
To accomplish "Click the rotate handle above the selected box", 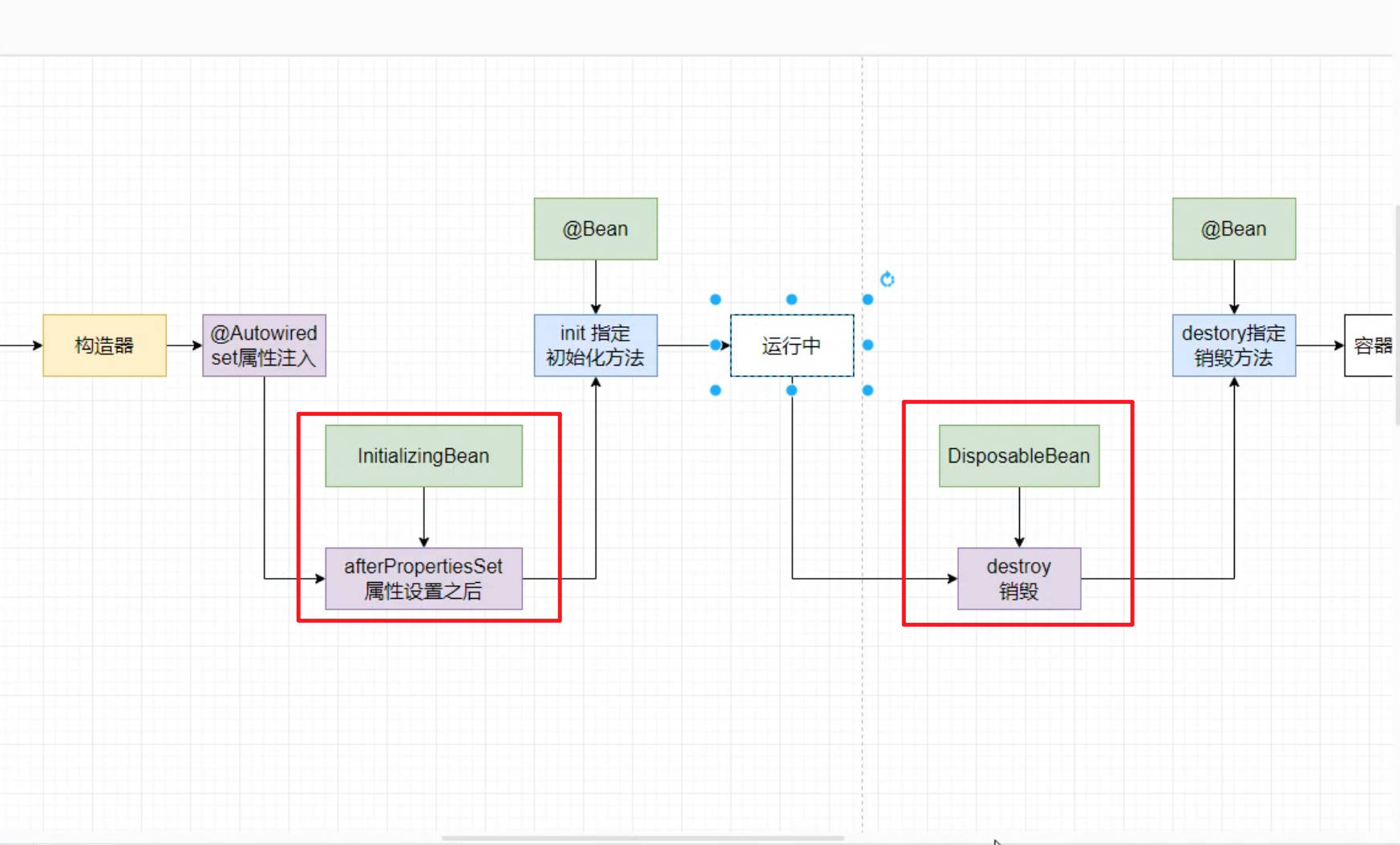I will click(x=887, y=279).
